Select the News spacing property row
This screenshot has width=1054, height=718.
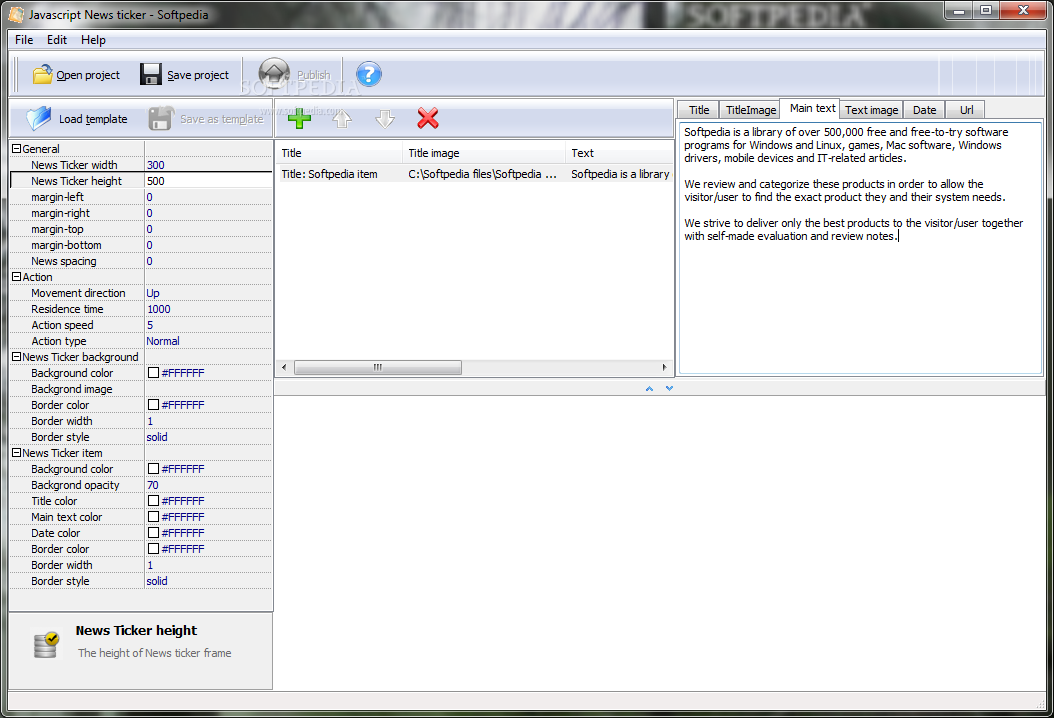pos(141,261)
